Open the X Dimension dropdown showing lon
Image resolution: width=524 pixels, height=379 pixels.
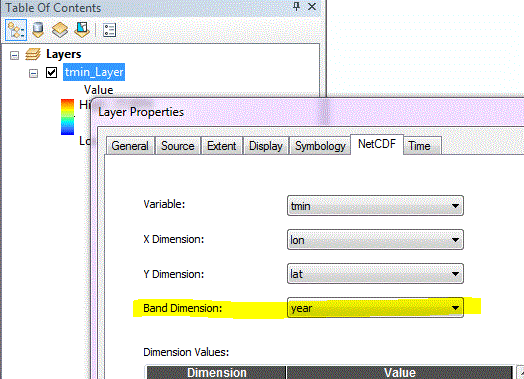coord(375,240)
